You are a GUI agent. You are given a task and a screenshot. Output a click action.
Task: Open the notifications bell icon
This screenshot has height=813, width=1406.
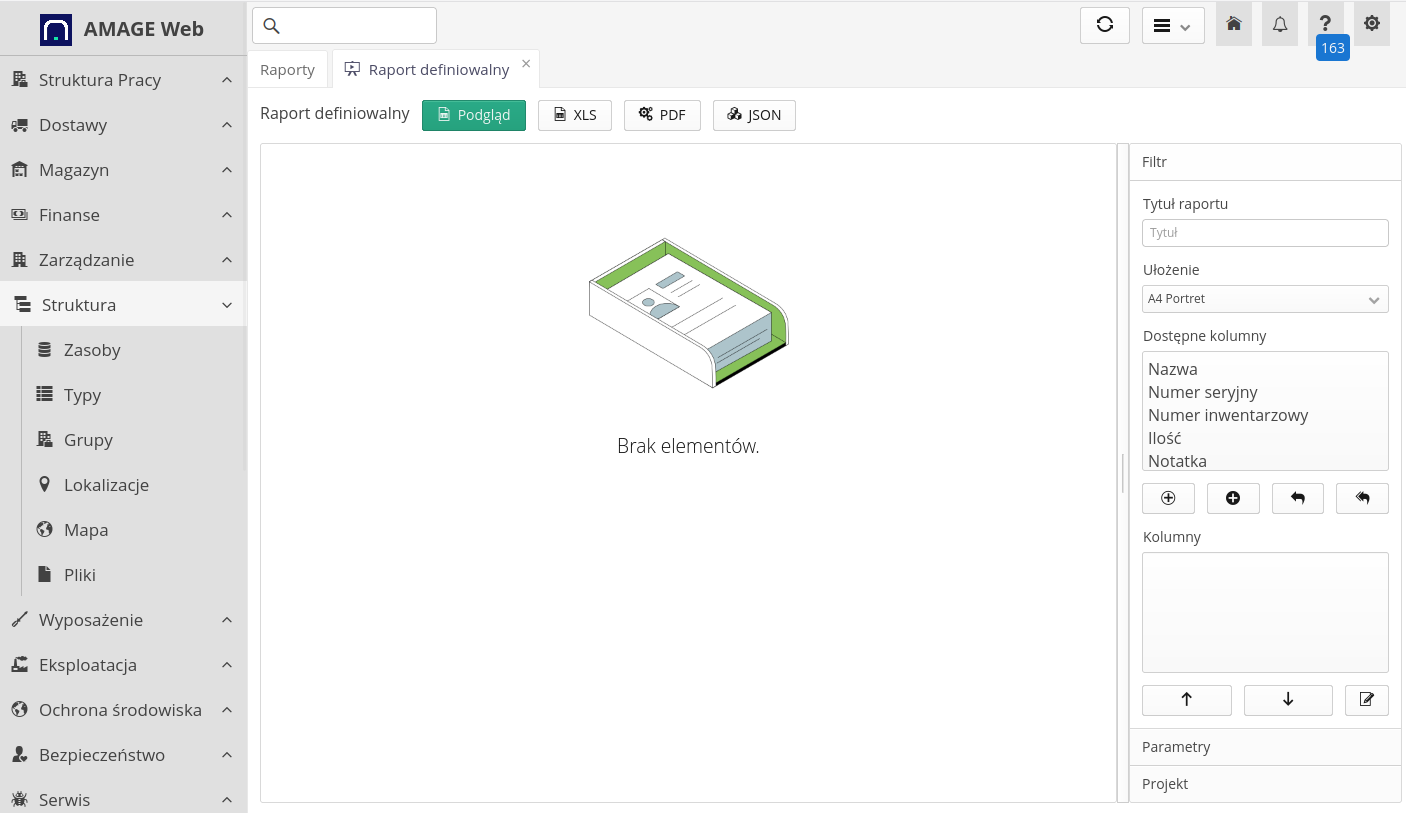tap(1279, 25)
